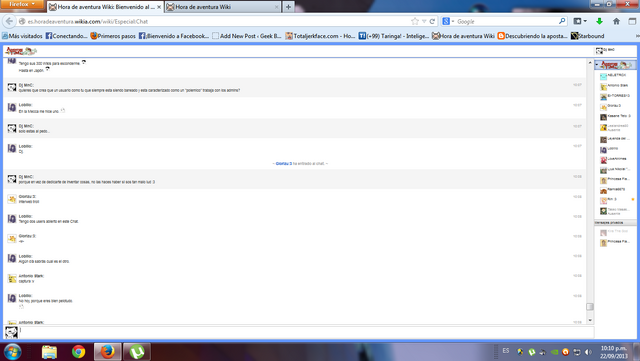640x361 pixels.
Task: Open '(+99) Taringa!' bookmark
Action: coord(393,36)
